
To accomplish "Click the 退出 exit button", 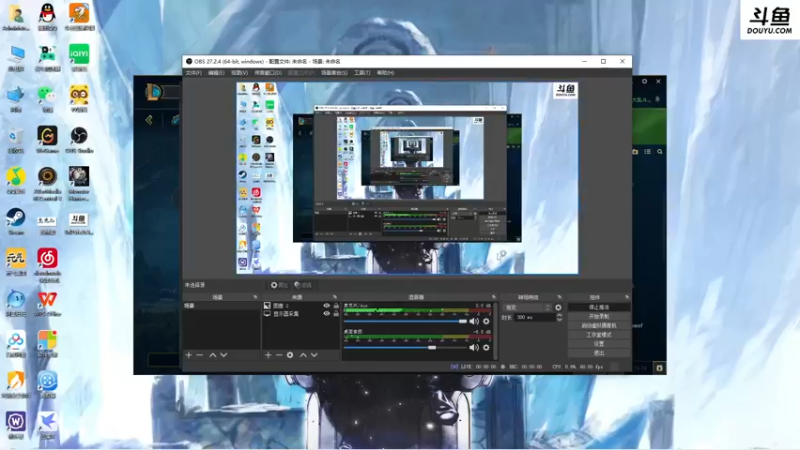I will [599, 353].
